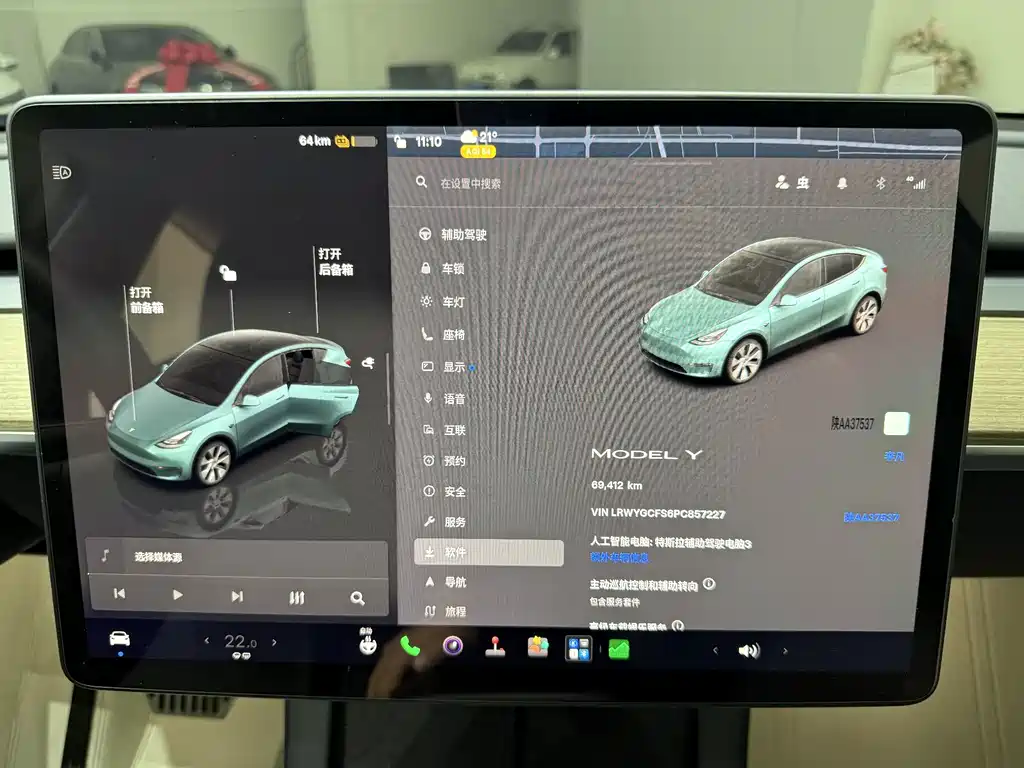Select the highlighted 软件 menu item

tap(488, 552)
